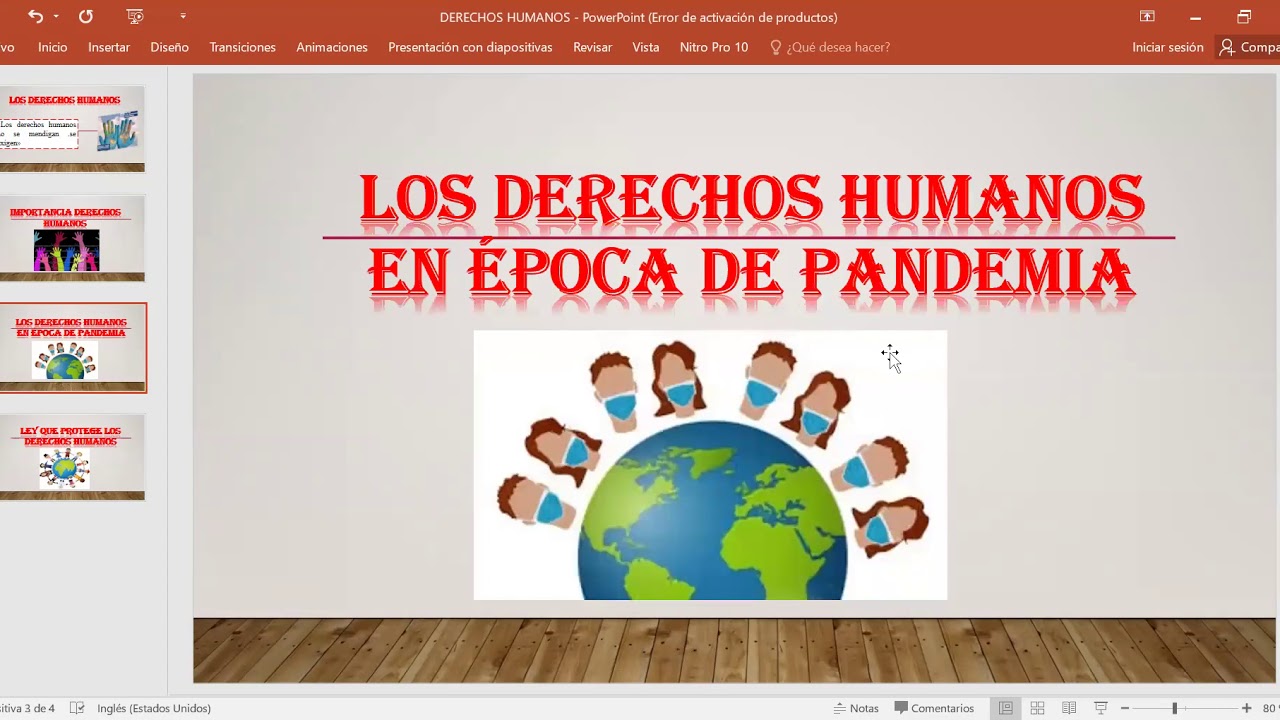Select IMPORTANCIA DERECHOS HUMANOS slide thumbnail
Viewport: 1280px width, 720px height.
[72, 238]
